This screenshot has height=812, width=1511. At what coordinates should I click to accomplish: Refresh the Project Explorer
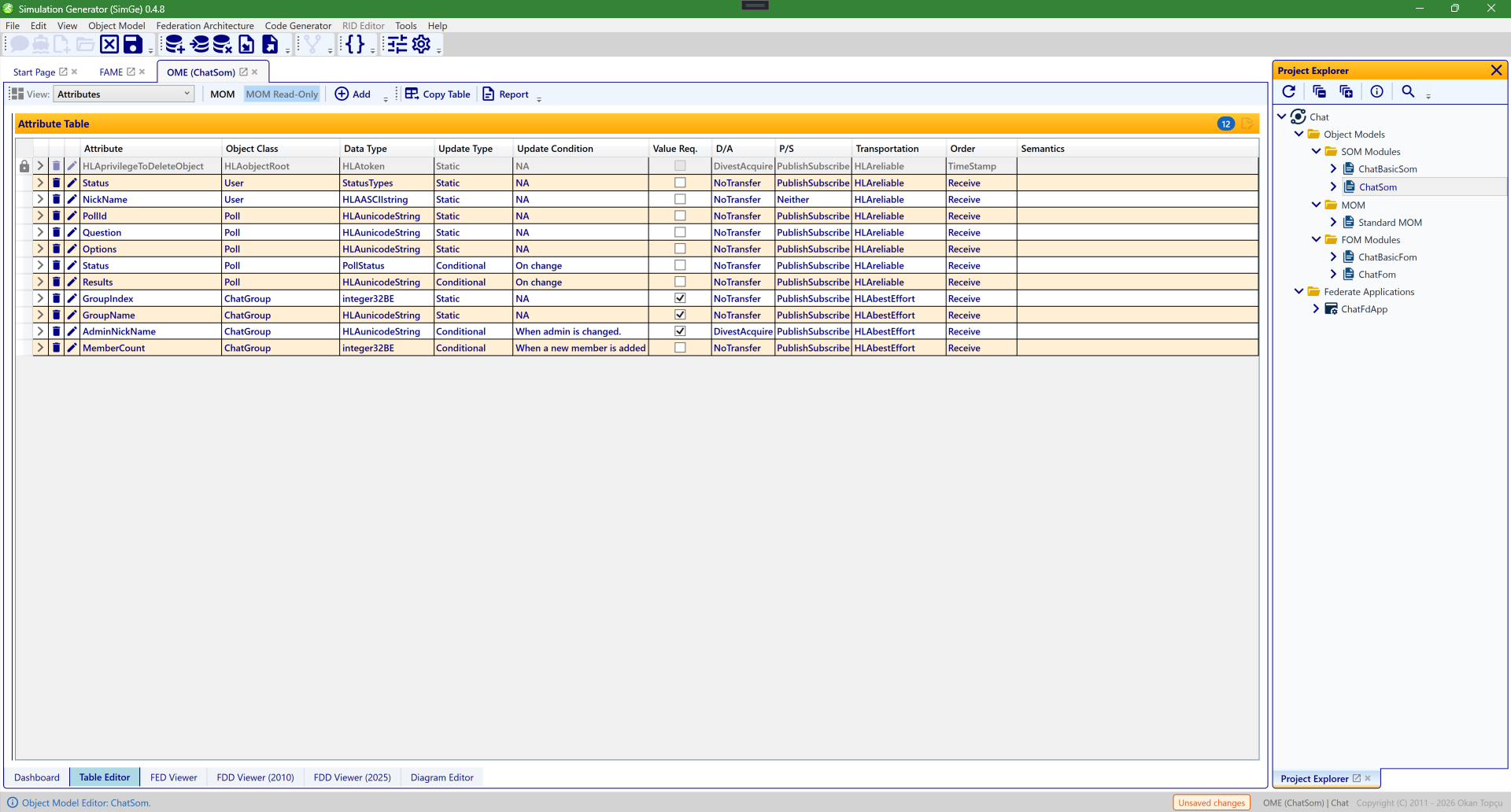click(1288, 91)
